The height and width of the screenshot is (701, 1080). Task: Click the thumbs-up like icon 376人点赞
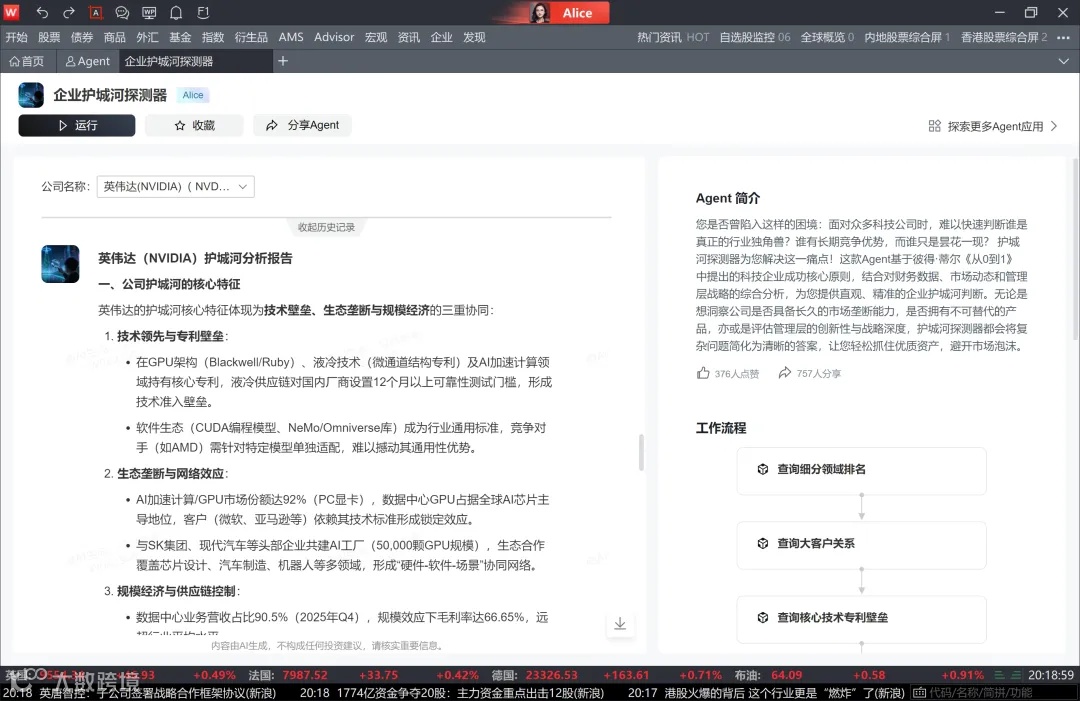point(703,373)
